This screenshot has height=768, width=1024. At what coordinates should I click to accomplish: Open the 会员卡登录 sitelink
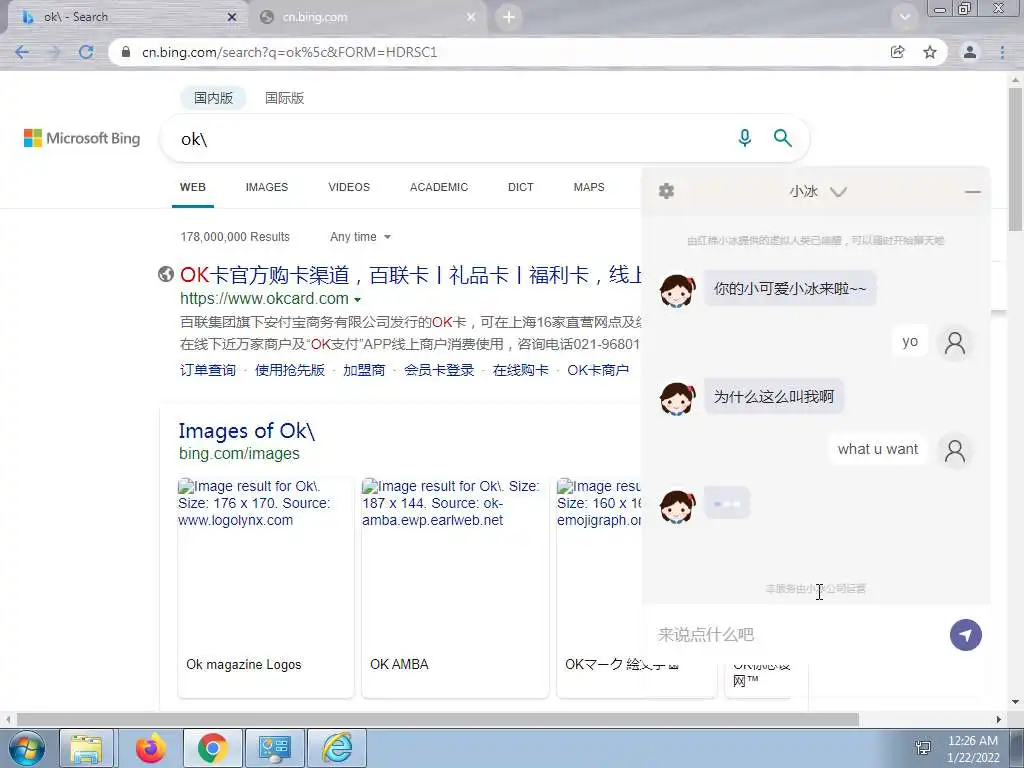coord(439,370)
